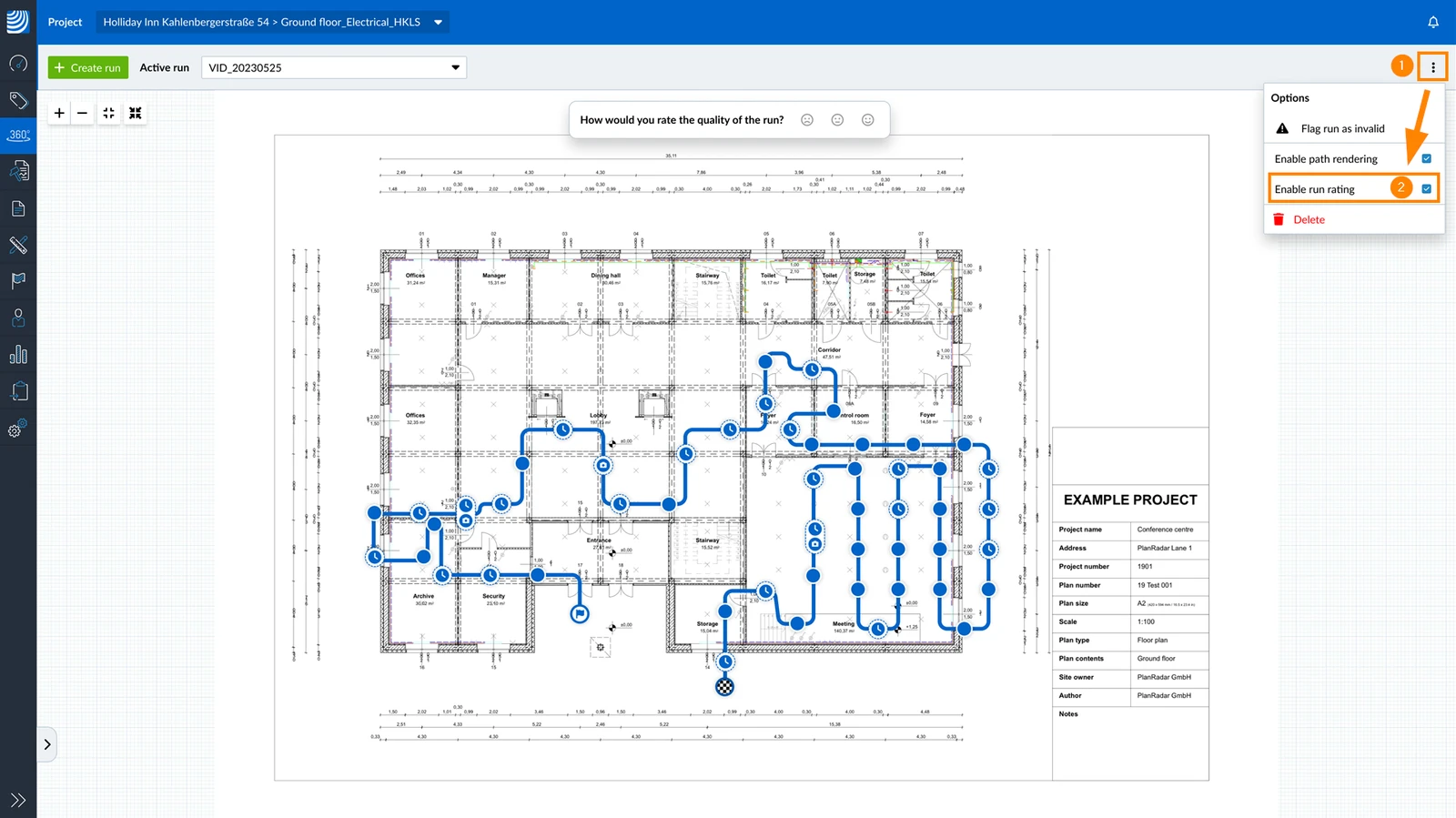
Task: Zoom out with the minus button
Action: pos(83,113)
